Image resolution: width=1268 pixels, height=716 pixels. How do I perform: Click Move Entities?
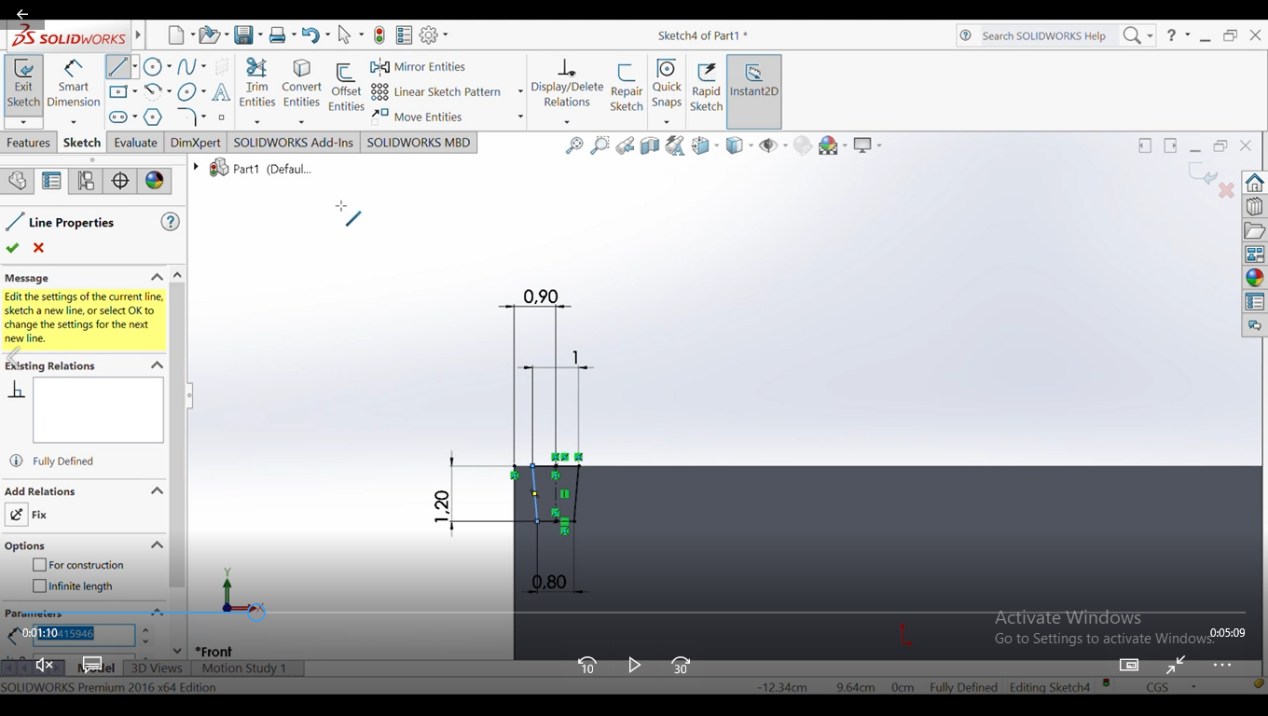[x=416, y=117]
